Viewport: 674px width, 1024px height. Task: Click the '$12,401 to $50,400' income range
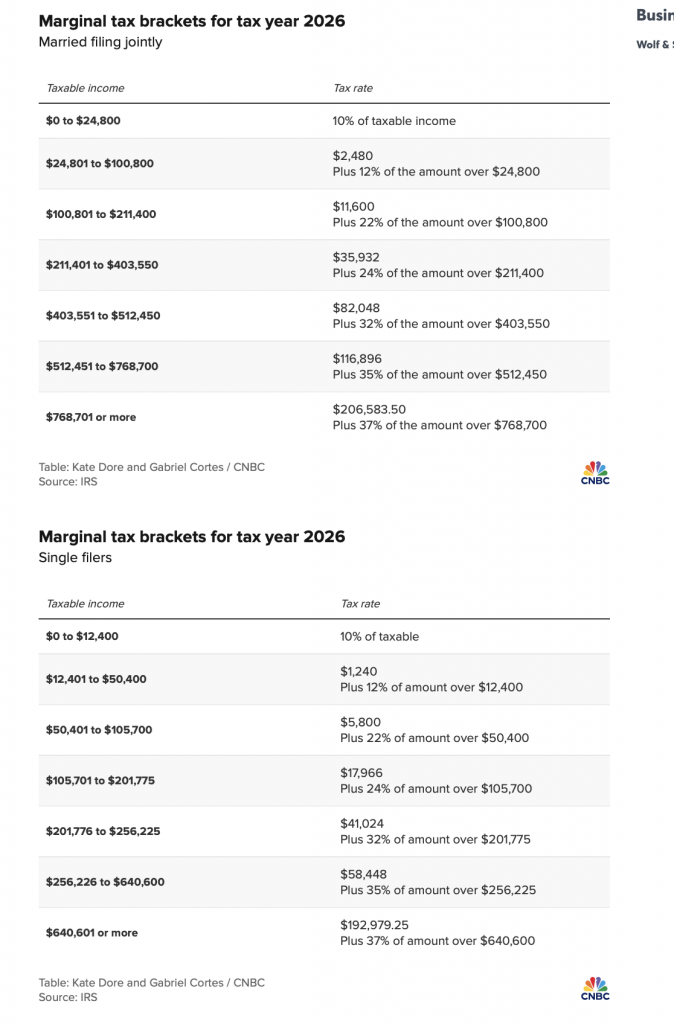point(96,679)
